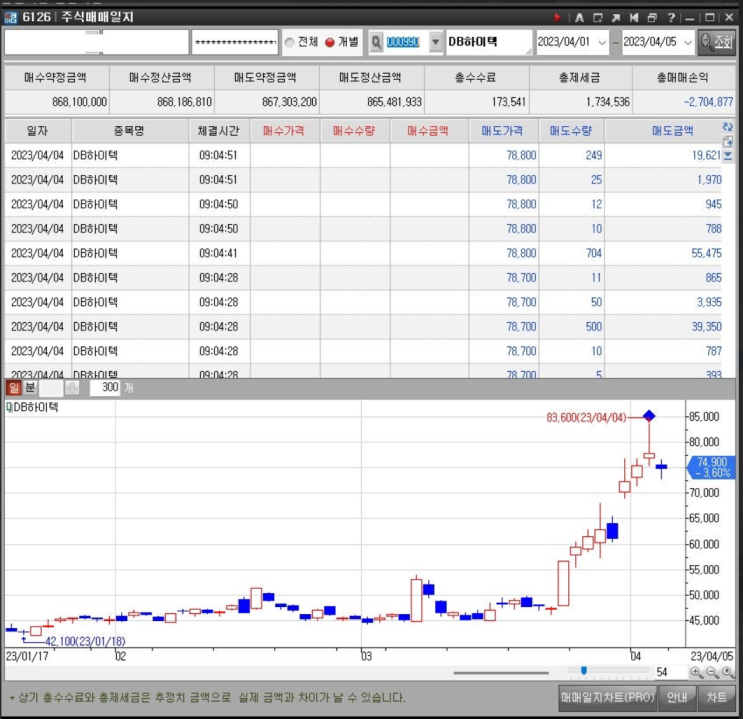This screenshot has width=743, height=719.
Task: Click the font size A icon in title bar
Action: (x=578, y=17)
